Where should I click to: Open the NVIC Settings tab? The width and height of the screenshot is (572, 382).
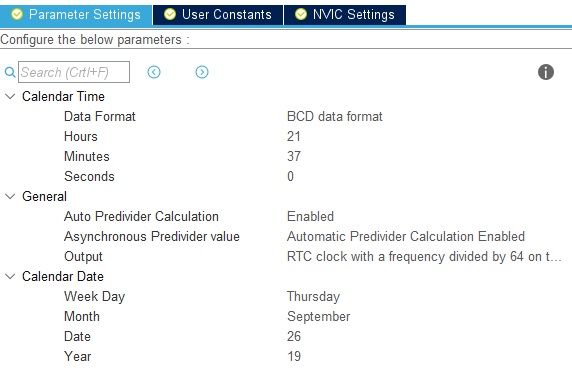tap(345, 15)
